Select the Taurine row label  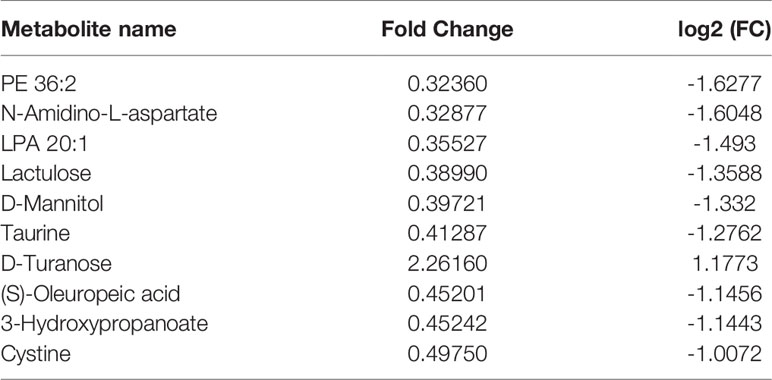tap(35, 234)
